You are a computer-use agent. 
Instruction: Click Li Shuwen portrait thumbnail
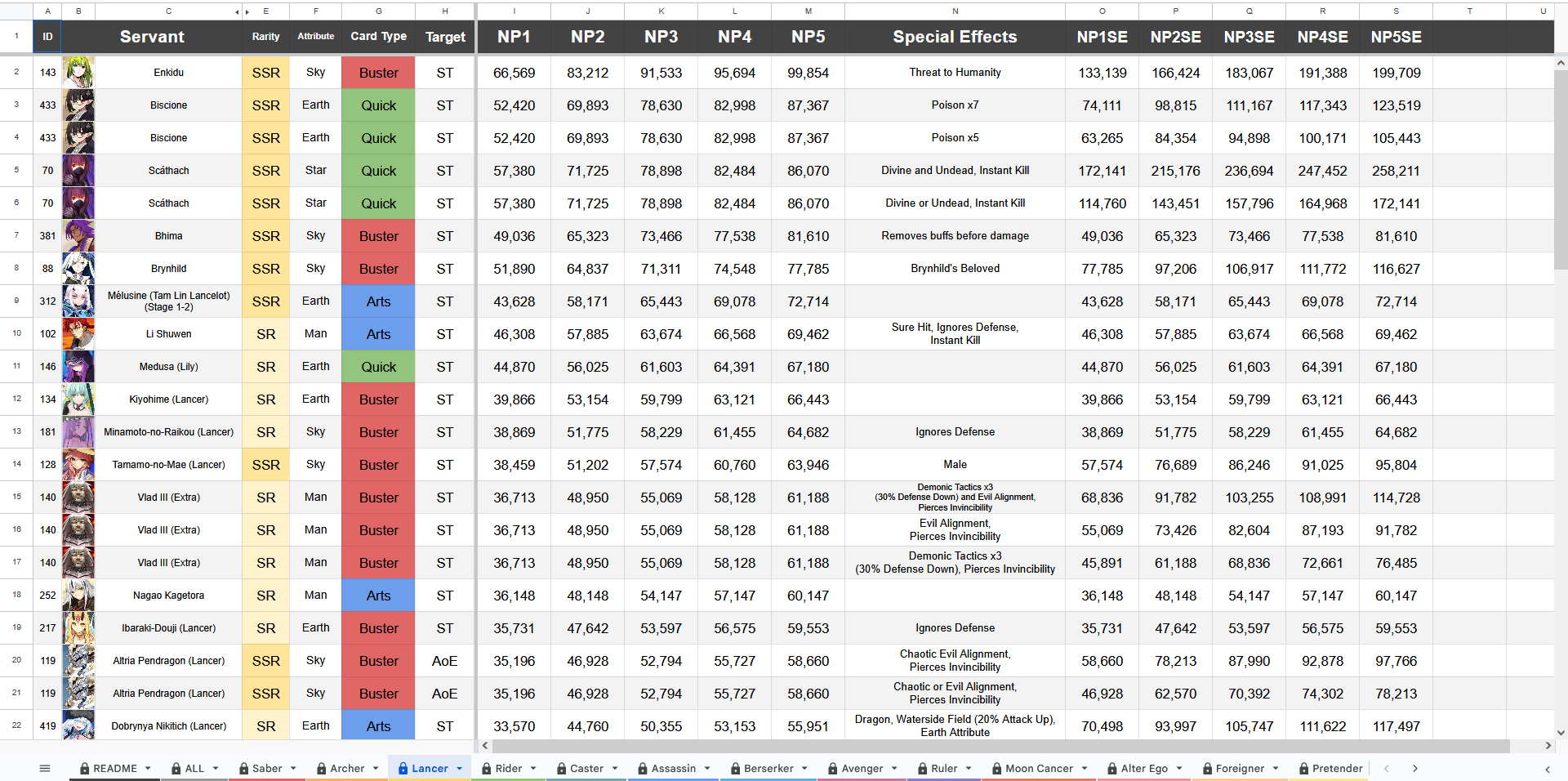78,334
